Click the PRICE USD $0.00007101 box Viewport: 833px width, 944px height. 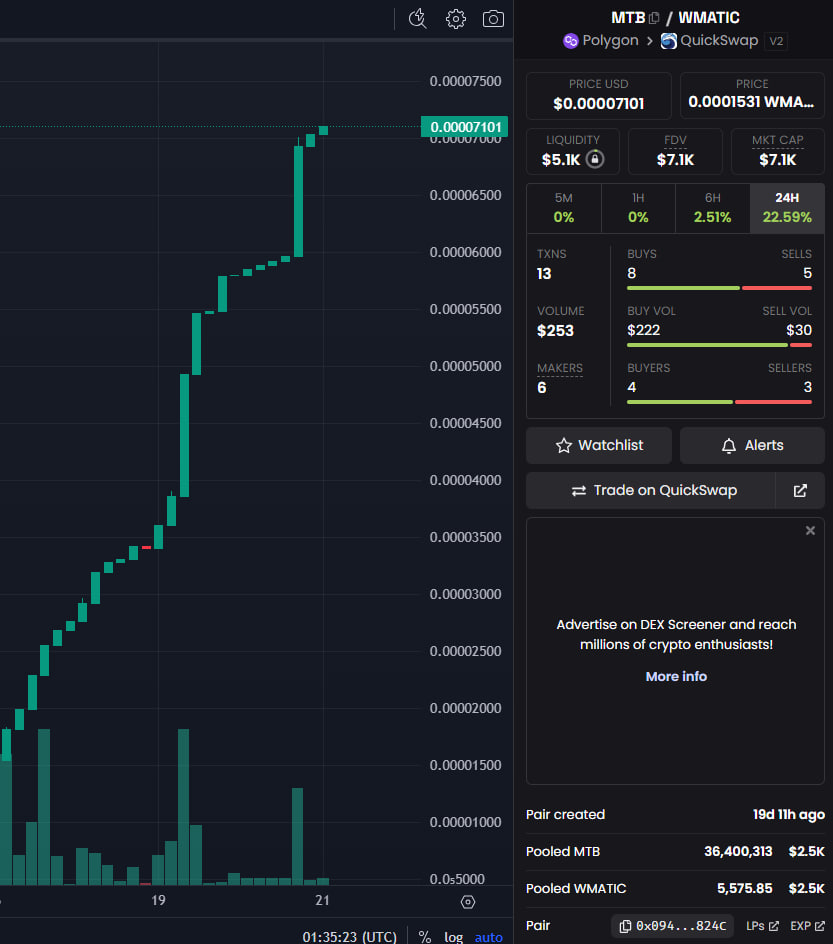(599, 96)
